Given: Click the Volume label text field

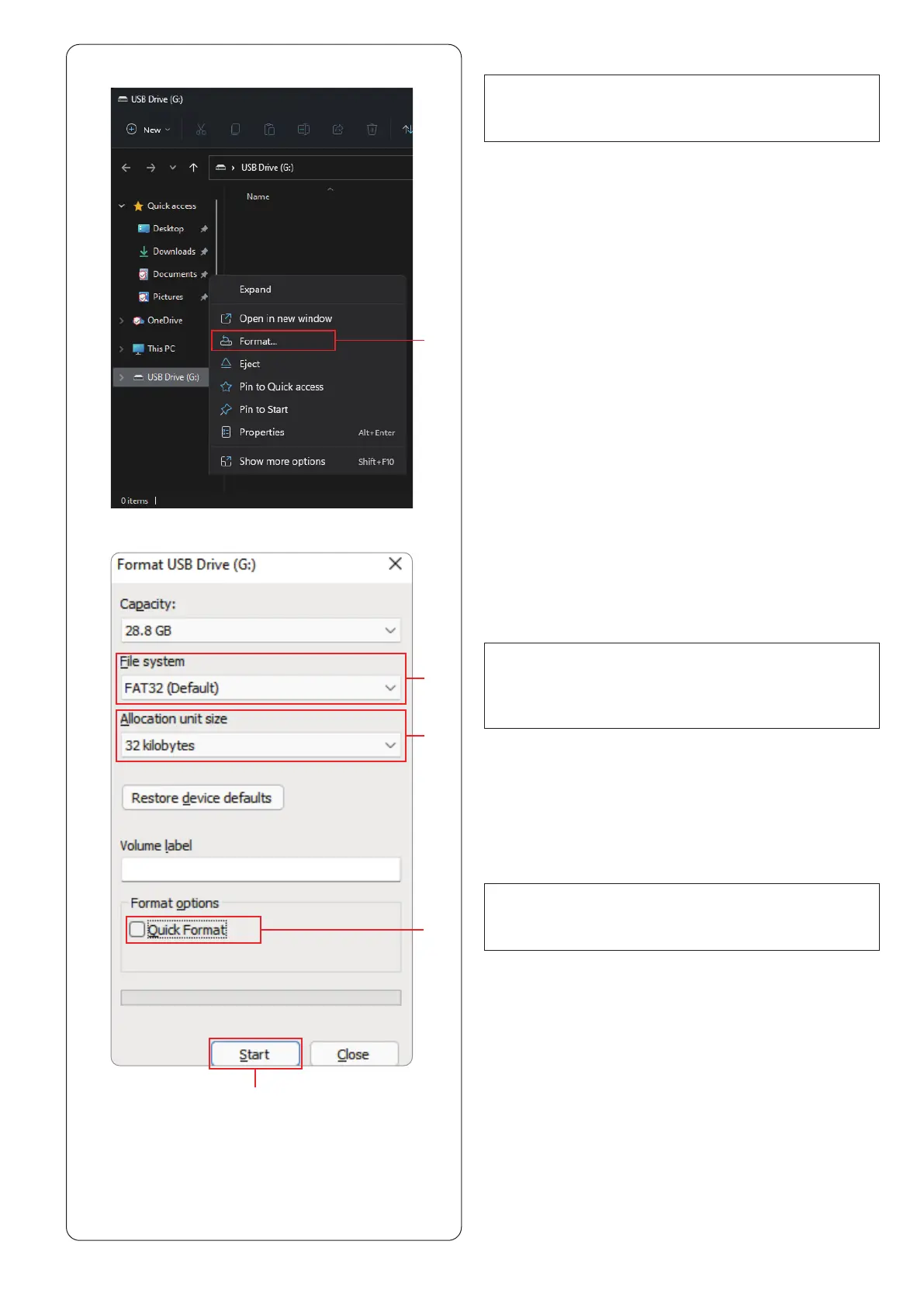Looking at the screenshot, I should (261, 869).
